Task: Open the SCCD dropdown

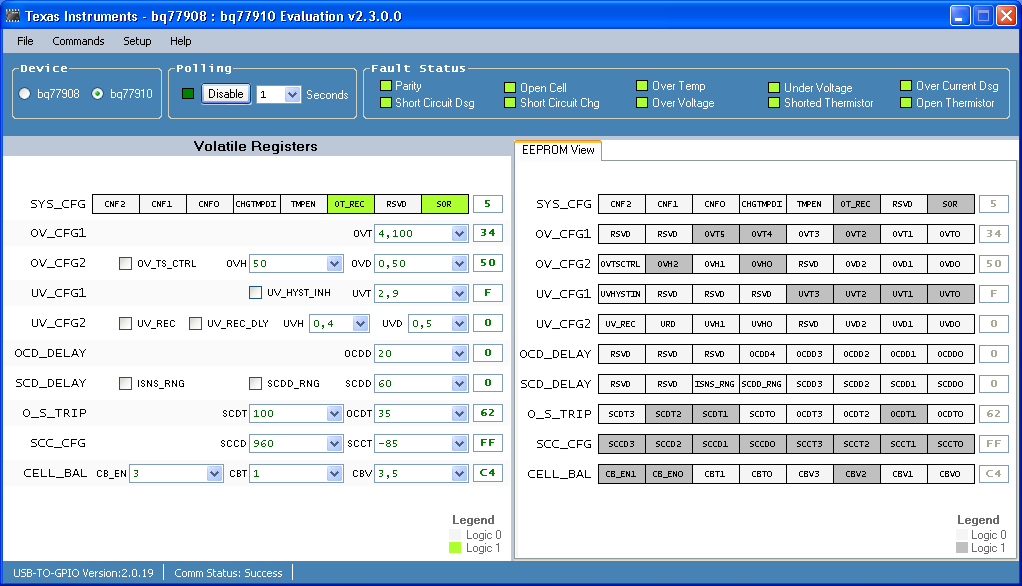Action: [334, 443]
